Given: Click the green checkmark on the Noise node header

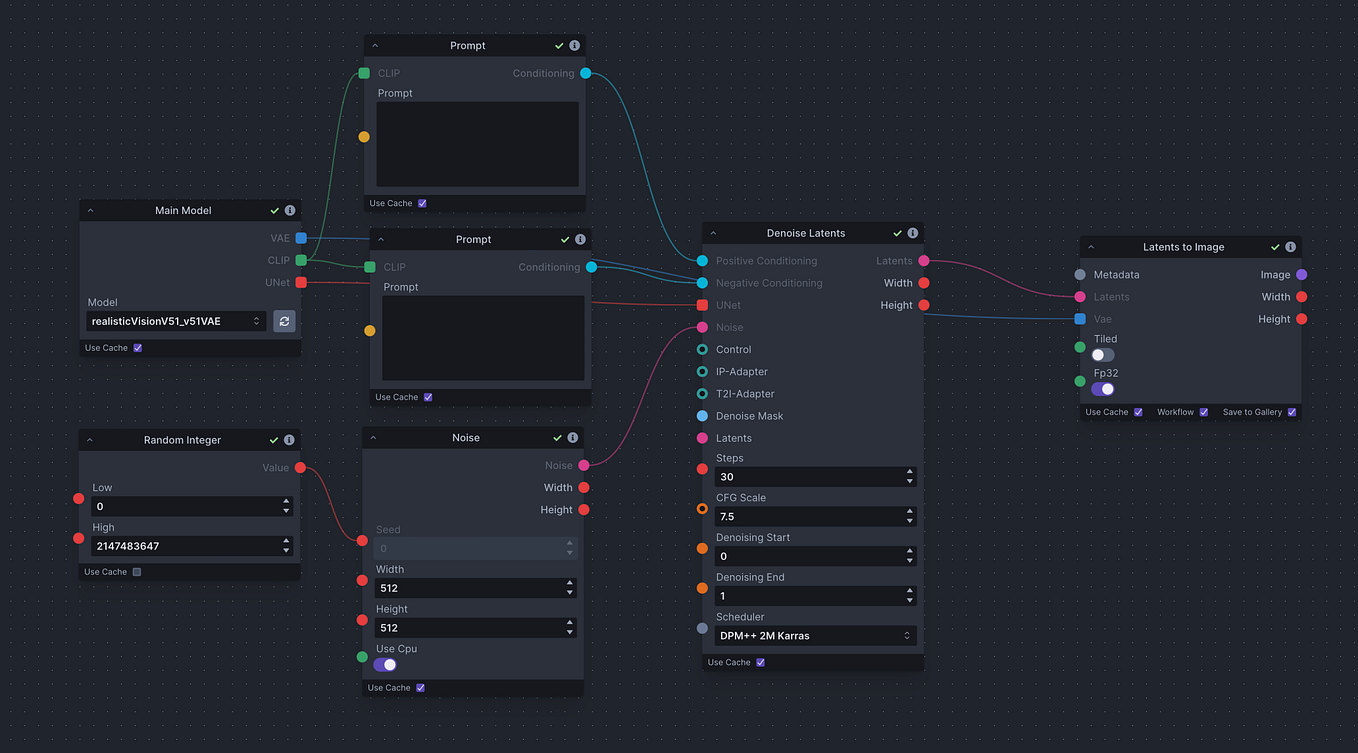Looking at the screenshot, I should 559,437.
